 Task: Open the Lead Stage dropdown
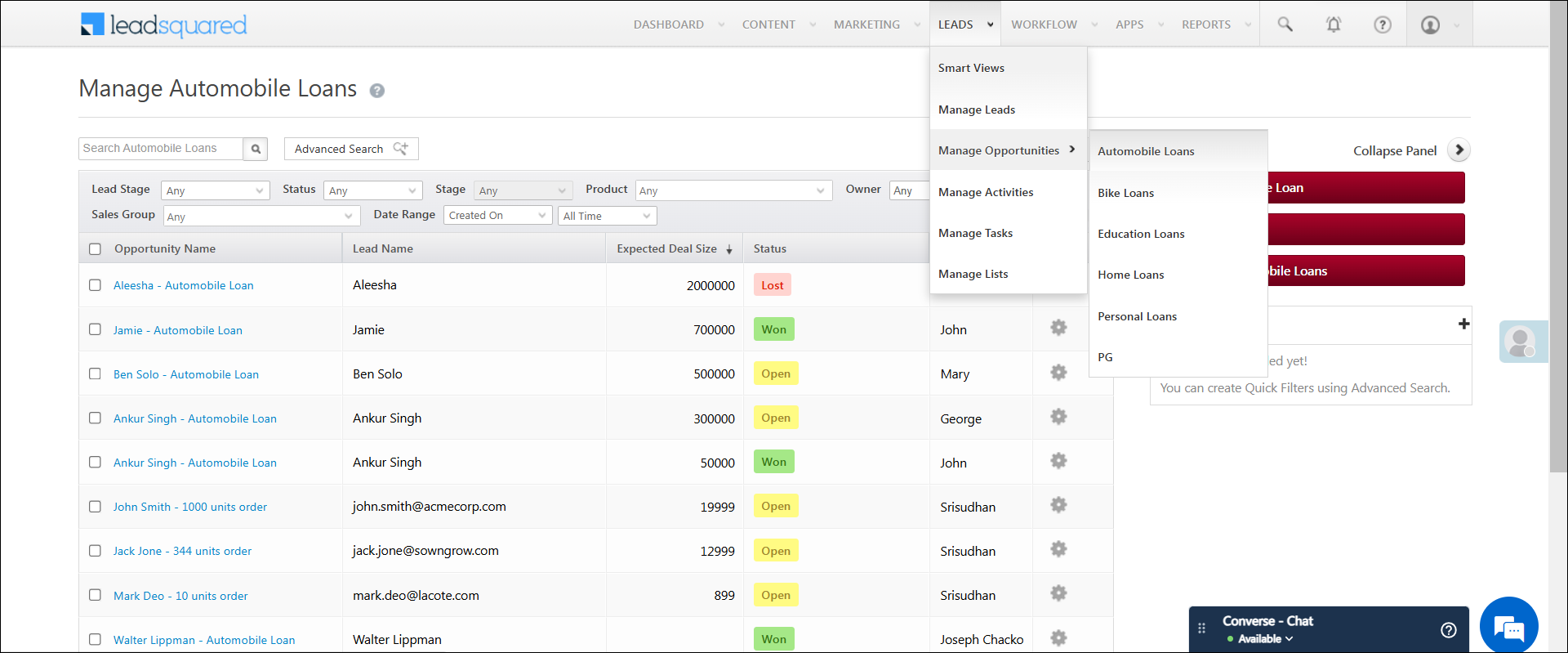[216, 190]
